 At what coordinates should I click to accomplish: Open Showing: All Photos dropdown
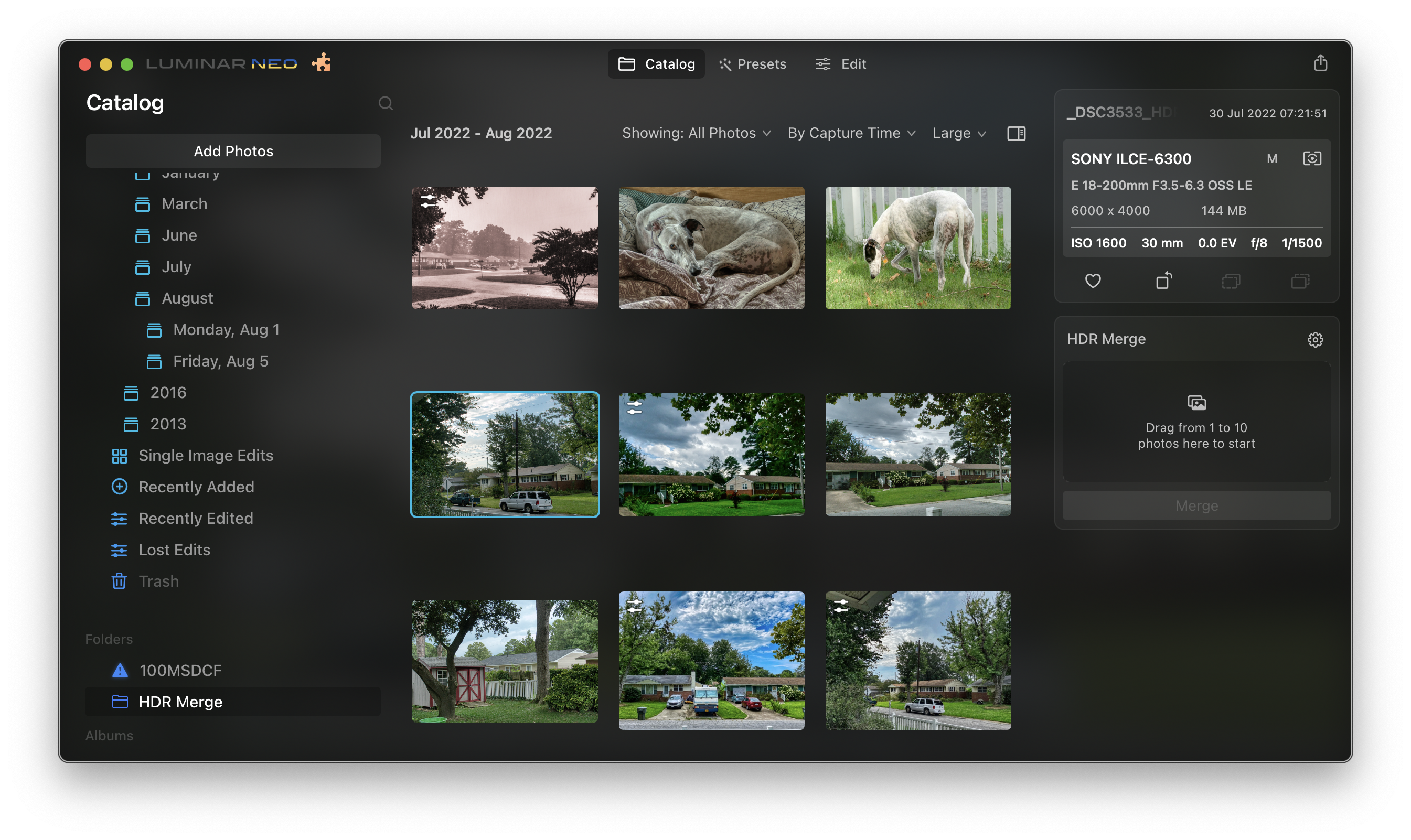tap(696, 134)
